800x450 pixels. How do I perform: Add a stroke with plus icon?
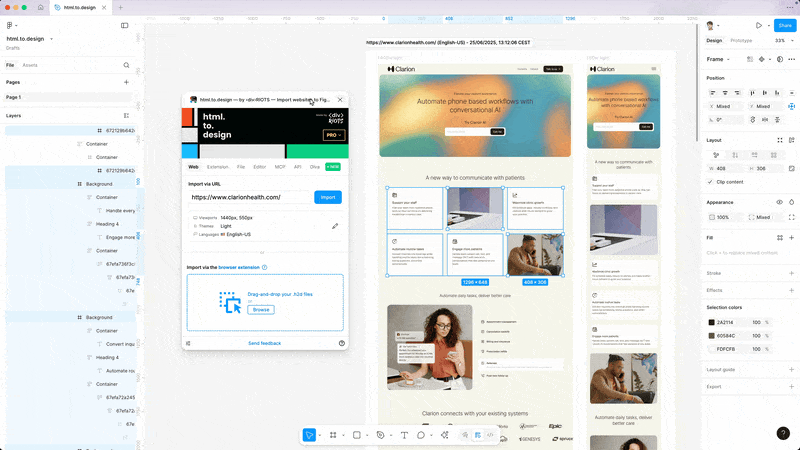pyautogui.click(x=791, y=273)
